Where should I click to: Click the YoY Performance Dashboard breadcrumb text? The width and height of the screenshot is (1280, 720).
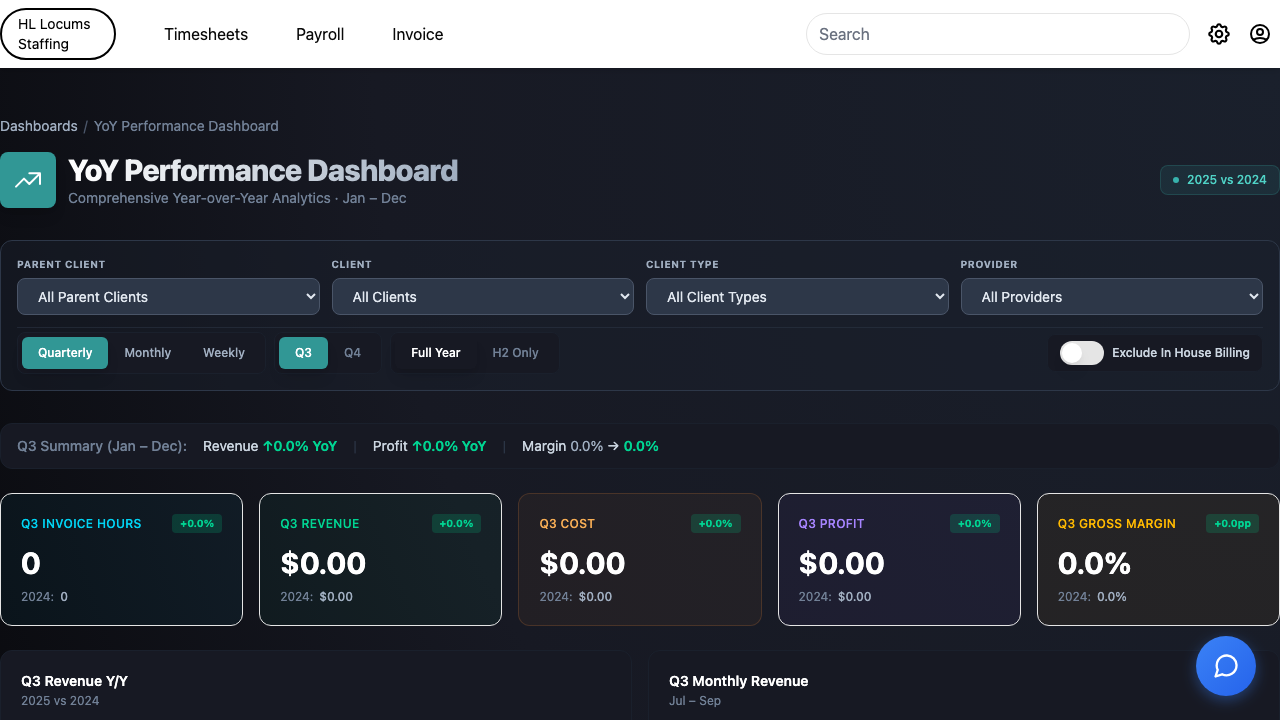[186, 126]
